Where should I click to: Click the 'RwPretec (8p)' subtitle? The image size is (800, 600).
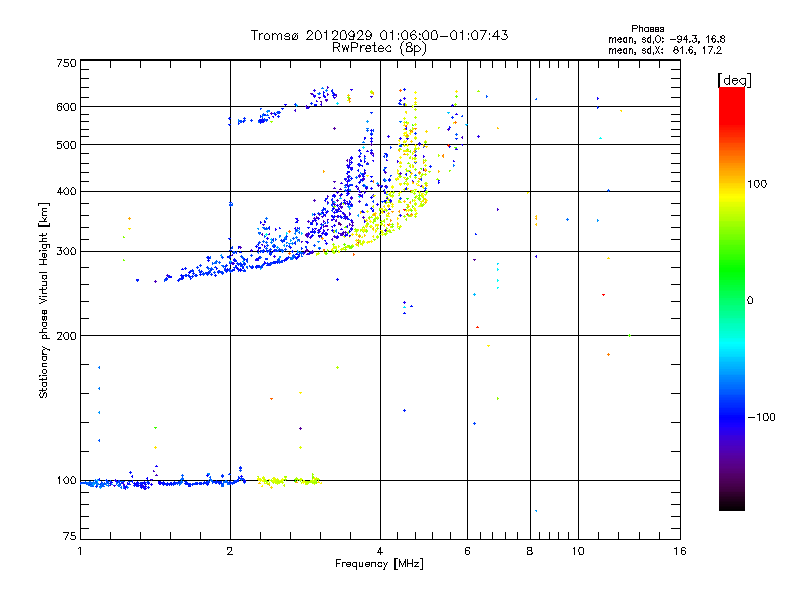[x=379, y=48]
